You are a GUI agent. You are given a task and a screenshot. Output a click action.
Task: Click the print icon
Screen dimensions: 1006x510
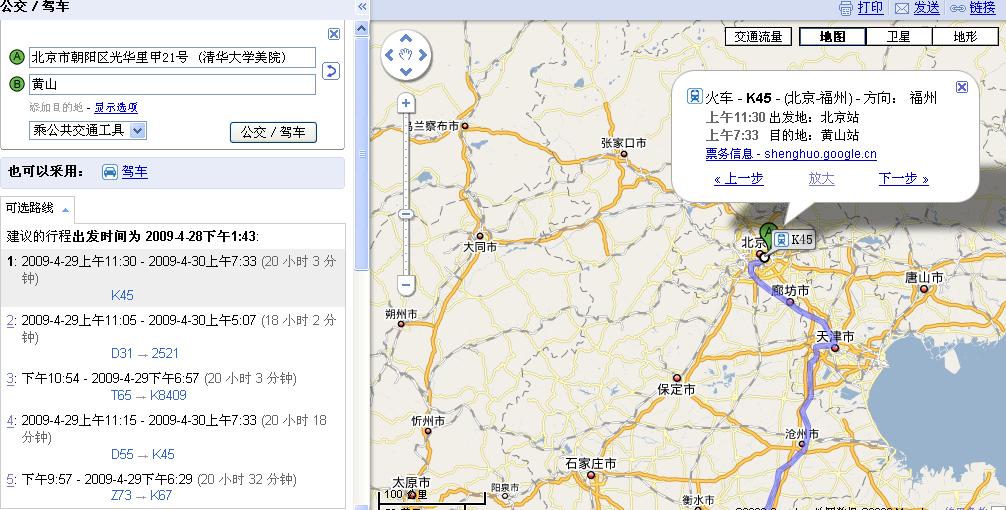click(x=846, y=8)
